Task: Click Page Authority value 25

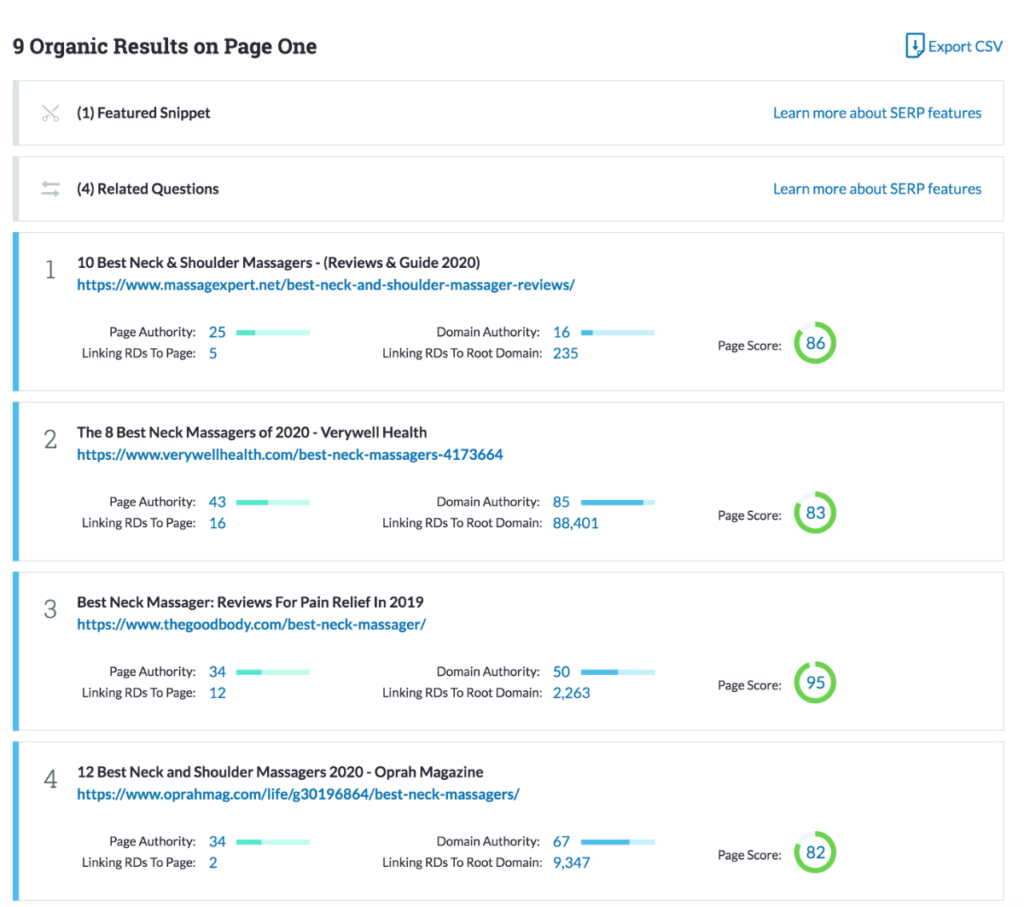Action: coord(217,332)
